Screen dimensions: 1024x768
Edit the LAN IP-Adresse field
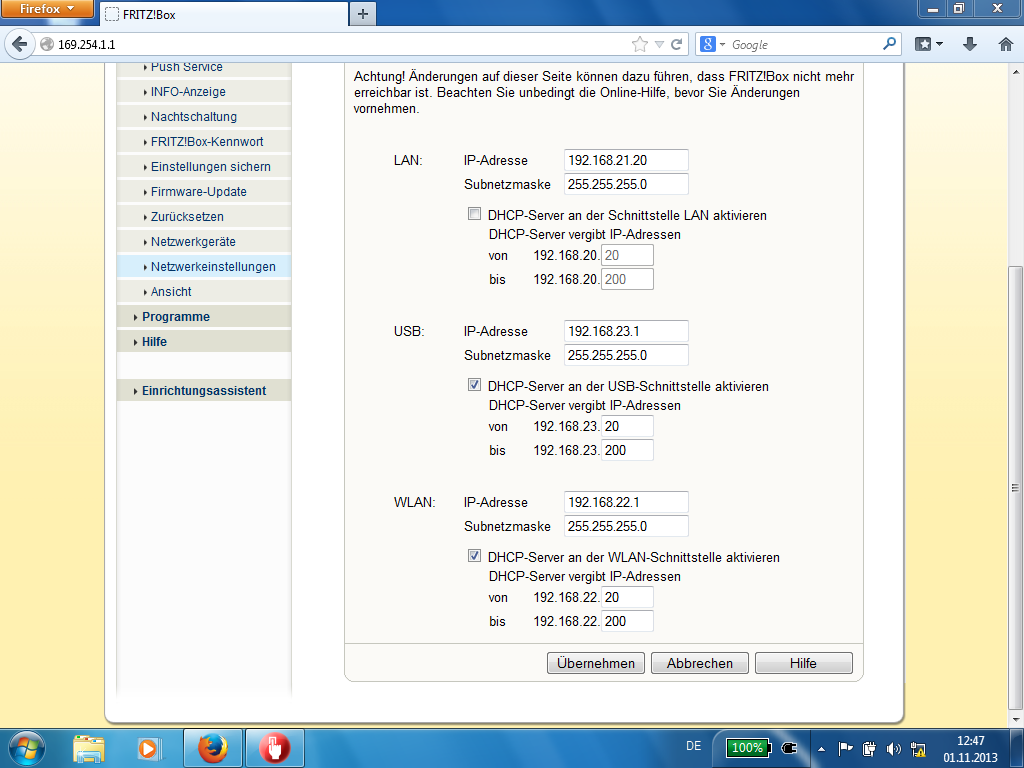626,160
